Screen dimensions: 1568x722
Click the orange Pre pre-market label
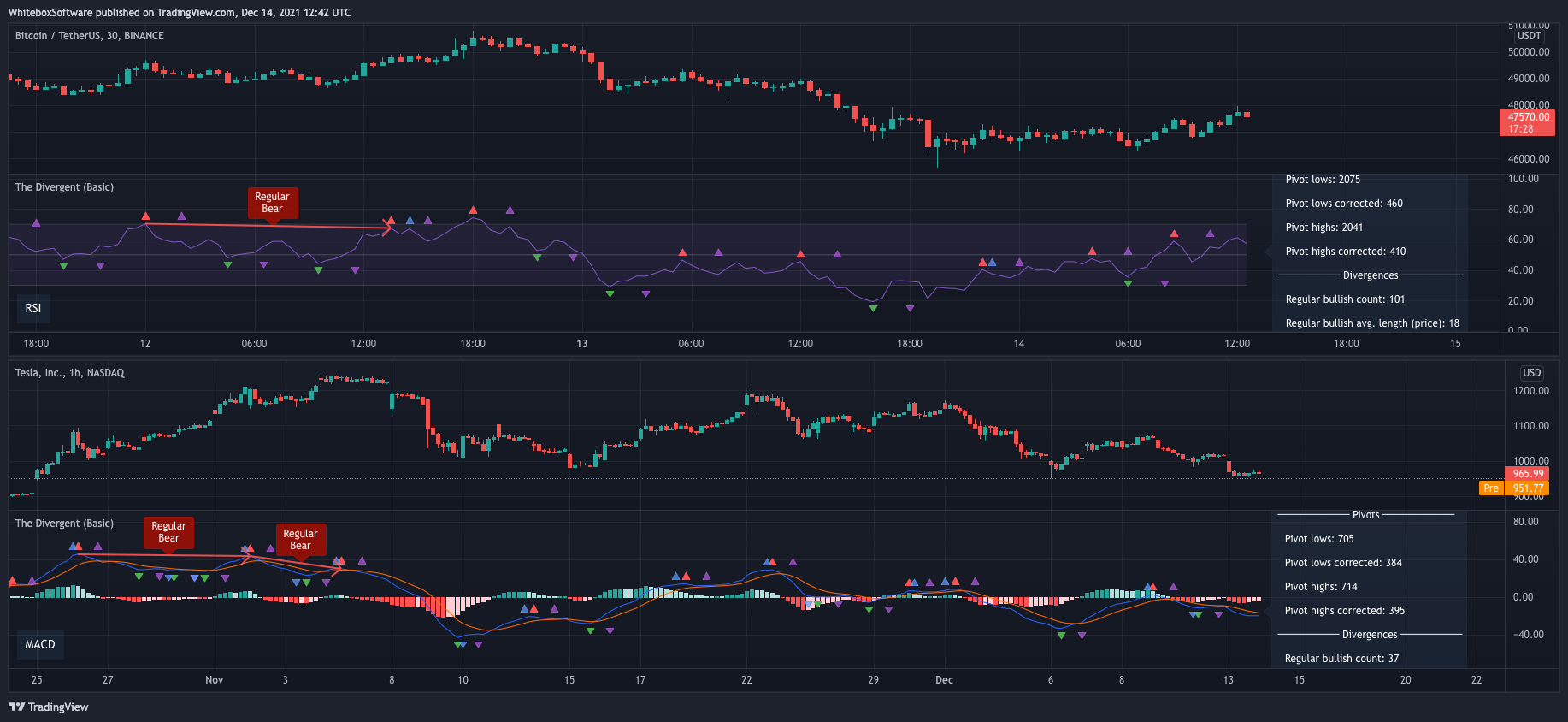[x=1491, y=488]
